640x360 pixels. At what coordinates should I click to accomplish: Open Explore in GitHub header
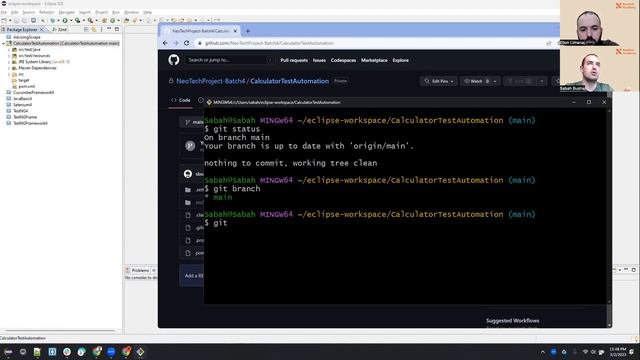tap(400, 60)
